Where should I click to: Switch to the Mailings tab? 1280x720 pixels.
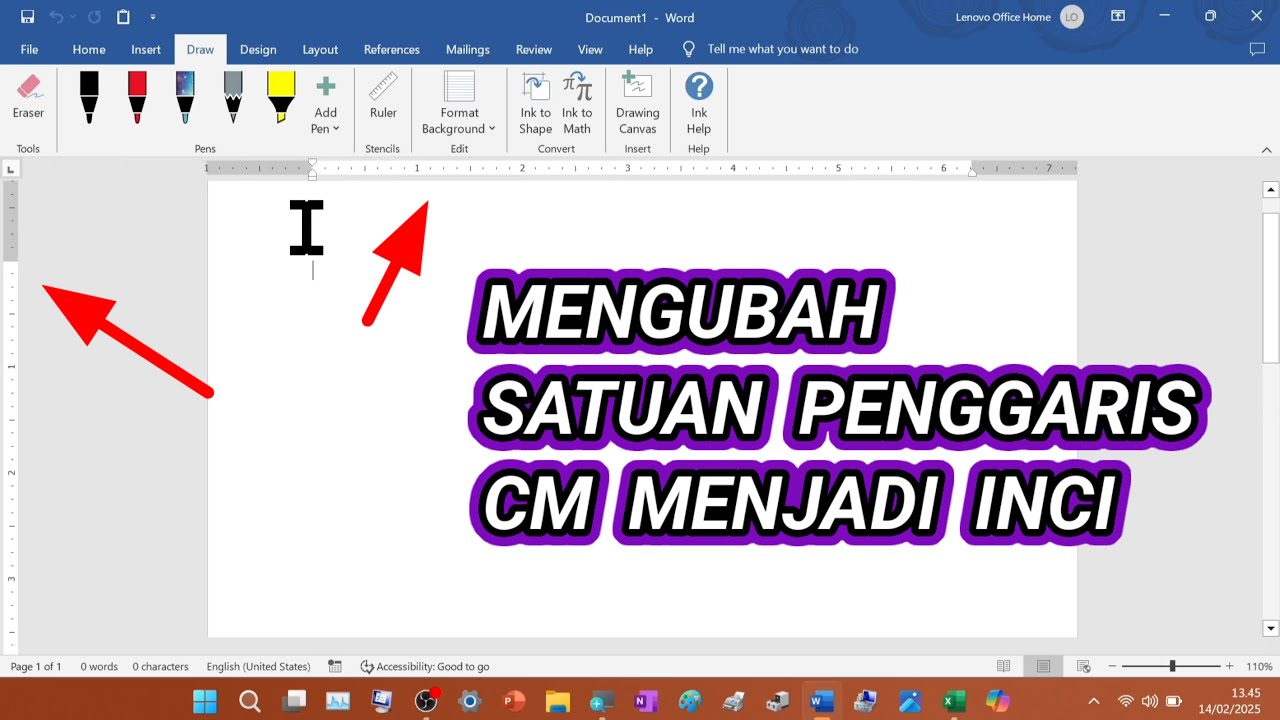tap(468, 49)
